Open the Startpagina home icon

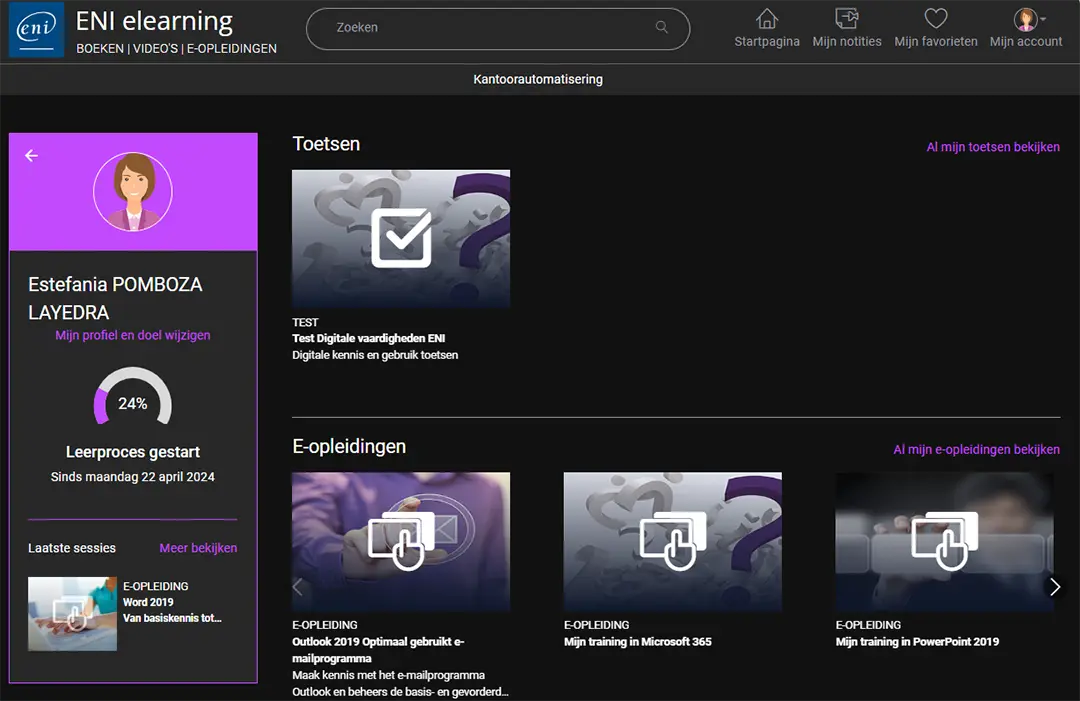767,19
